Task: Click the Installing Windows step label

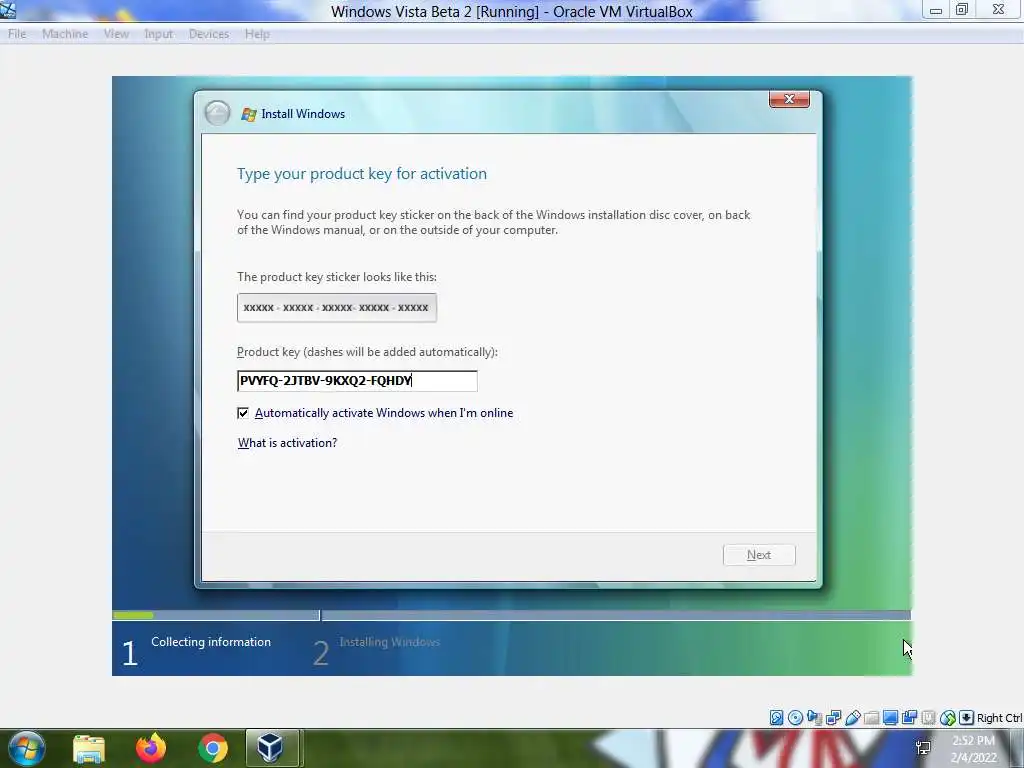Action: [x=389, y=642]
